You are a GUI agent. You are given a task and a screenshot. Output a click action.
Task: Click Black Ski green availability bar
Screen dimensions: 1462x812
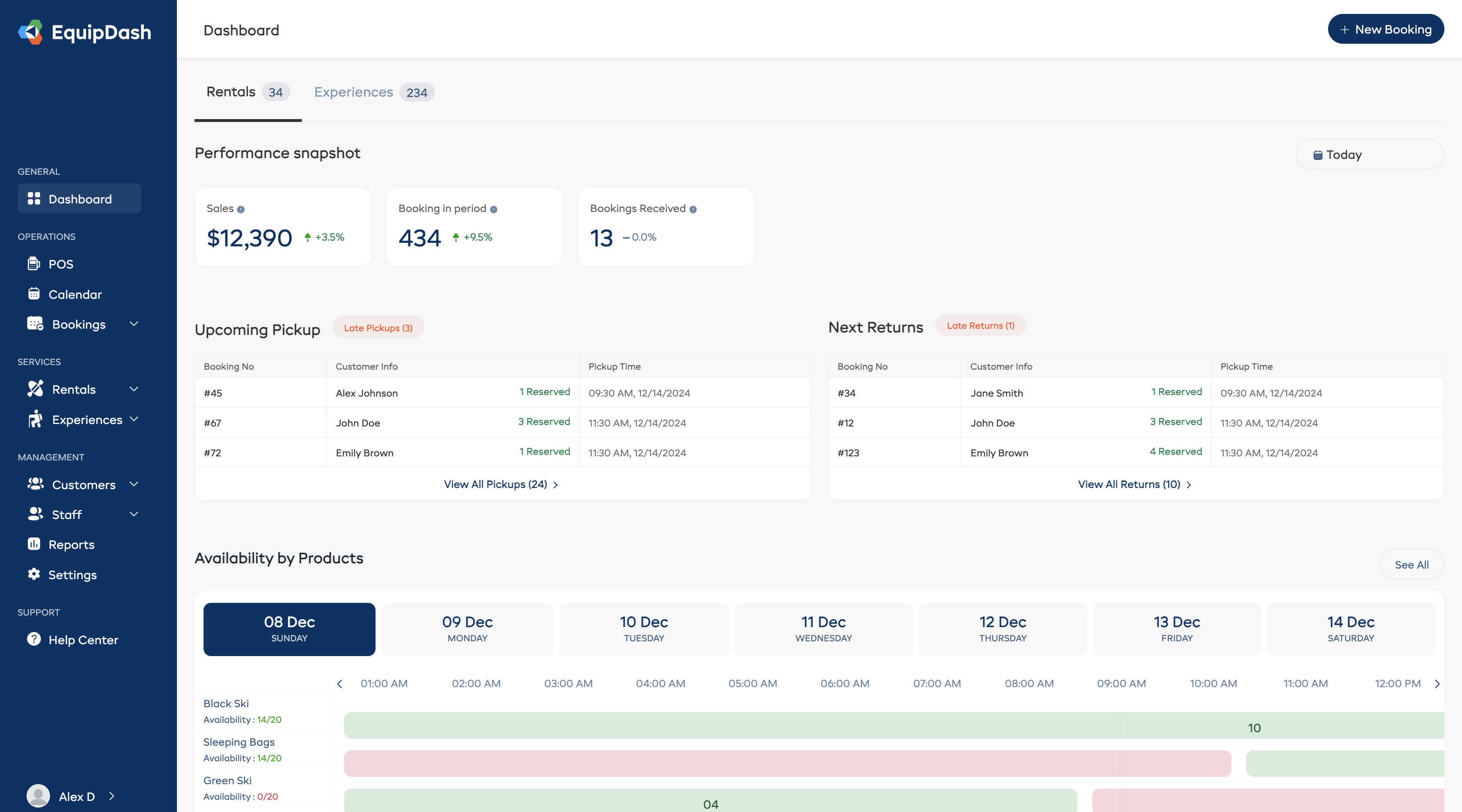(894, 725)
